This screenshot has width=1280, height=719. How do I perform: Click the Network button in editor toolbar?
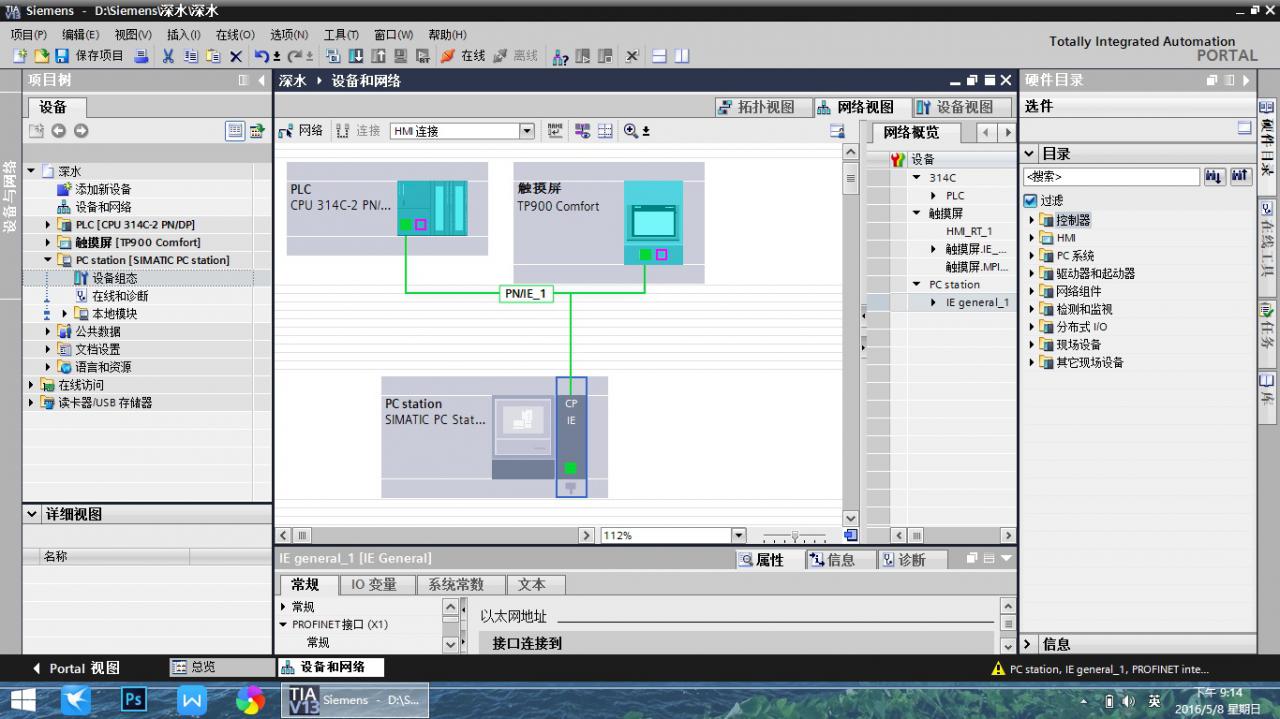[301, 131]
